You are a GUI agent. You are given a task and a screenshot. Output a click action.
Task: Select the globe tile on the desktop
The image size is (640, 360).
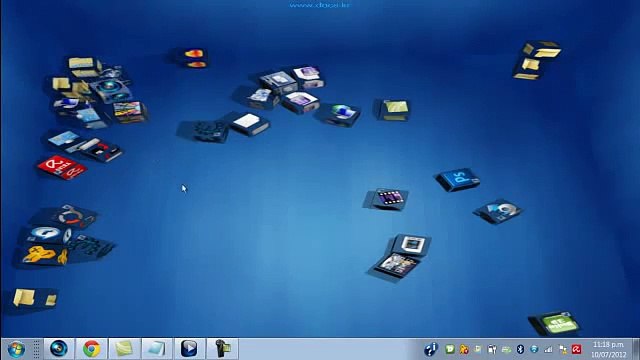click(x=341, y=114)
